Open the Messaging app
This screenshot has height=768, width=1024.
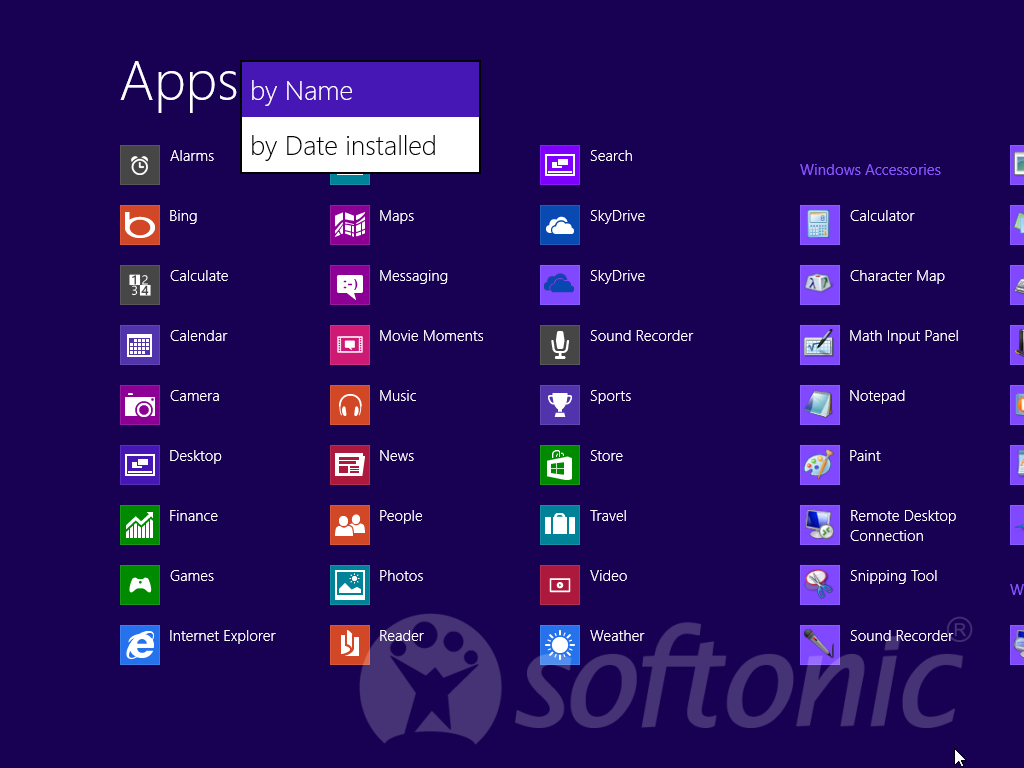click(350, 285)
